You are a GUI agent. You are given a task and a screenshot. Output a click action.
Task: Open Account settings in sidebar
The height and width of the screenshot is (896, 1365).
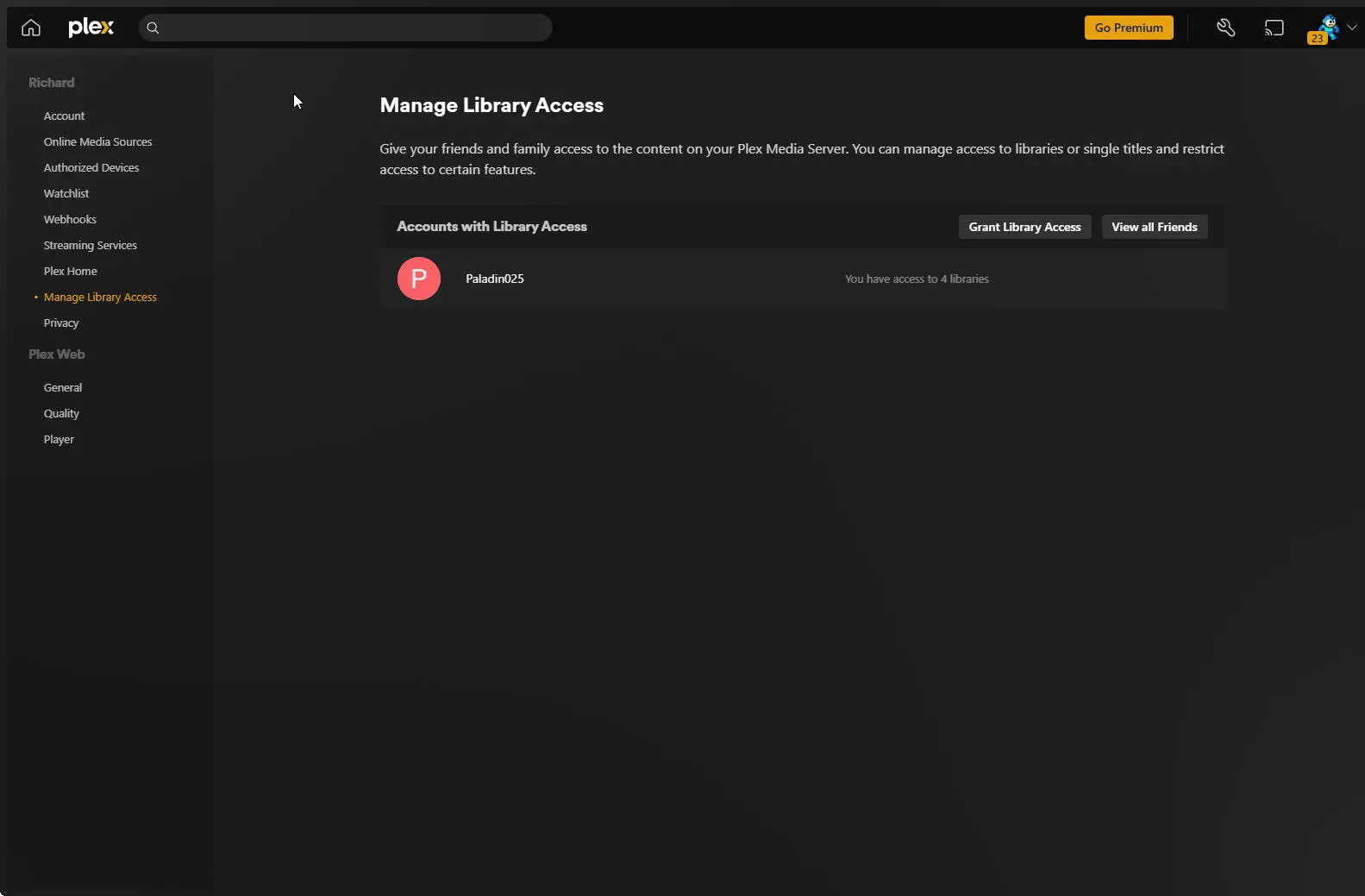[x=65, y=116]
